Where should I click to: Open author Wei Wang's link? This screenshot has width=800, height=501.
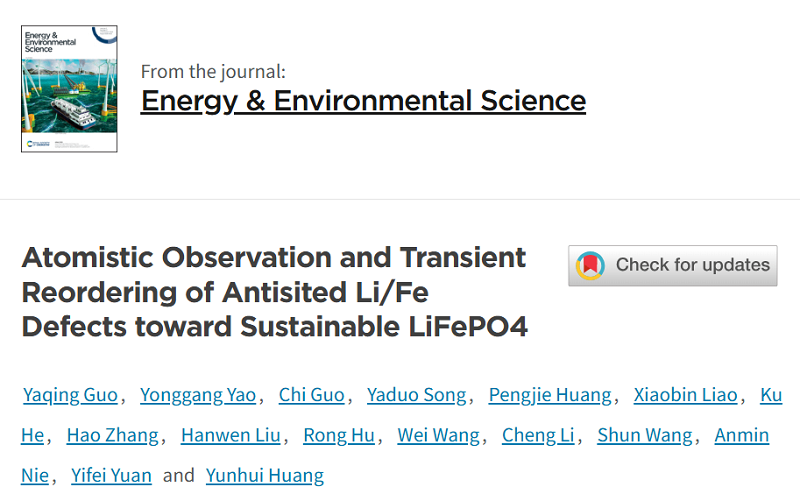point(439,435)
